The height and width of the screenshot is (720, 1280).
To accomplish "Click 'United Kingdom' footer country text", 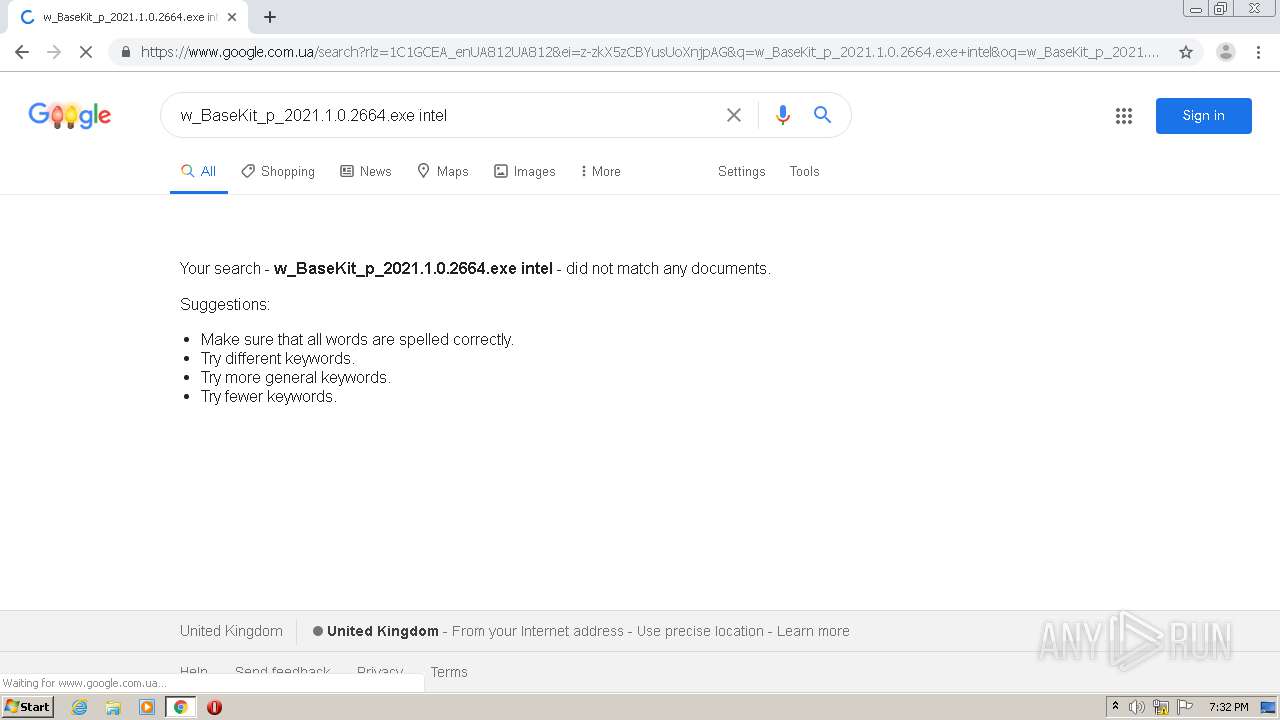I will [231, 631].
